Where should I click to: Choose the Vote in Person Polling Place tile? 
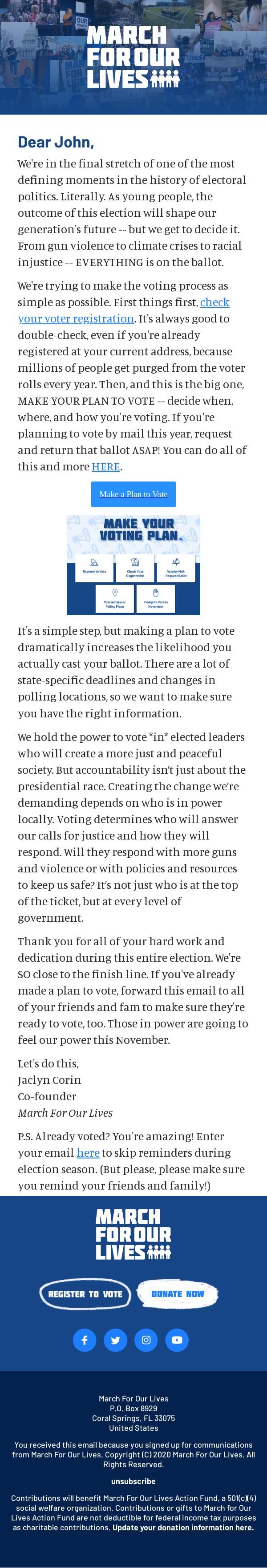(x=115, y=598)
